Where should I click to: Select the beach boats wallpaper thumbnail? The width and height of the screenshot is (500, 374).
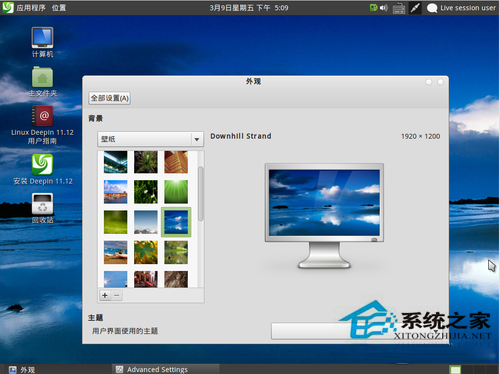click(x=115, y=252)
